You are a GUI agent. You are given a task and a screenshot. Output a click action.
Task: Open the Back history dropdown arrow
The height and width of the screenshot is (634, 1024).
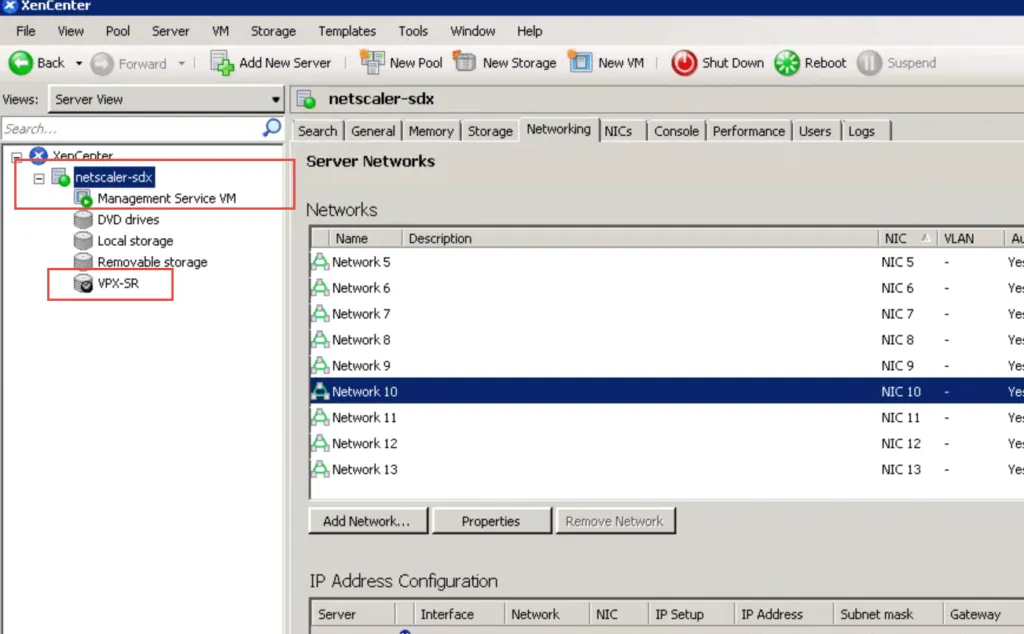[x=79, y=63]
